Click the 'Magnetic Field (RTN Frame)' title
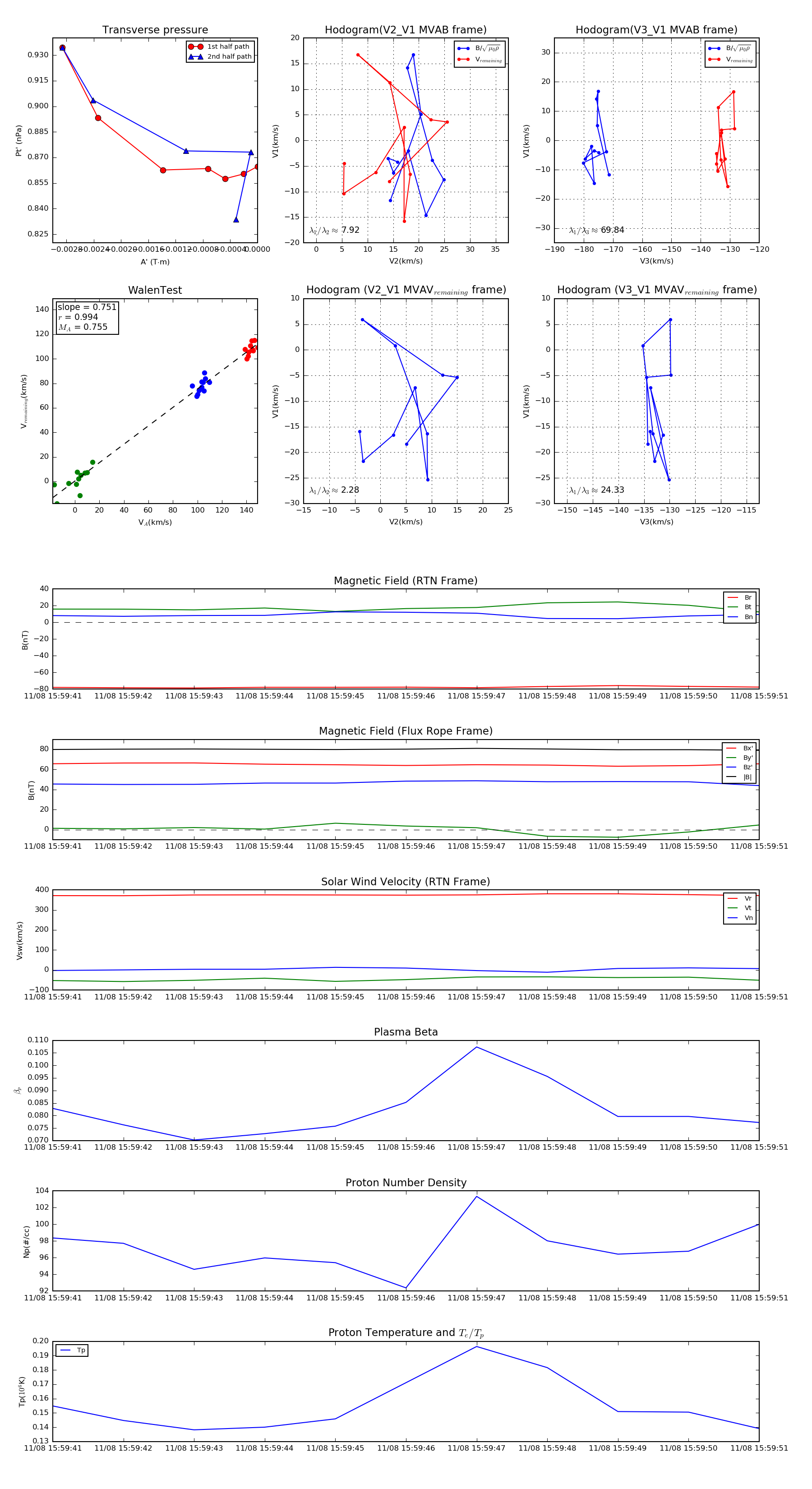 coord(406,581)
